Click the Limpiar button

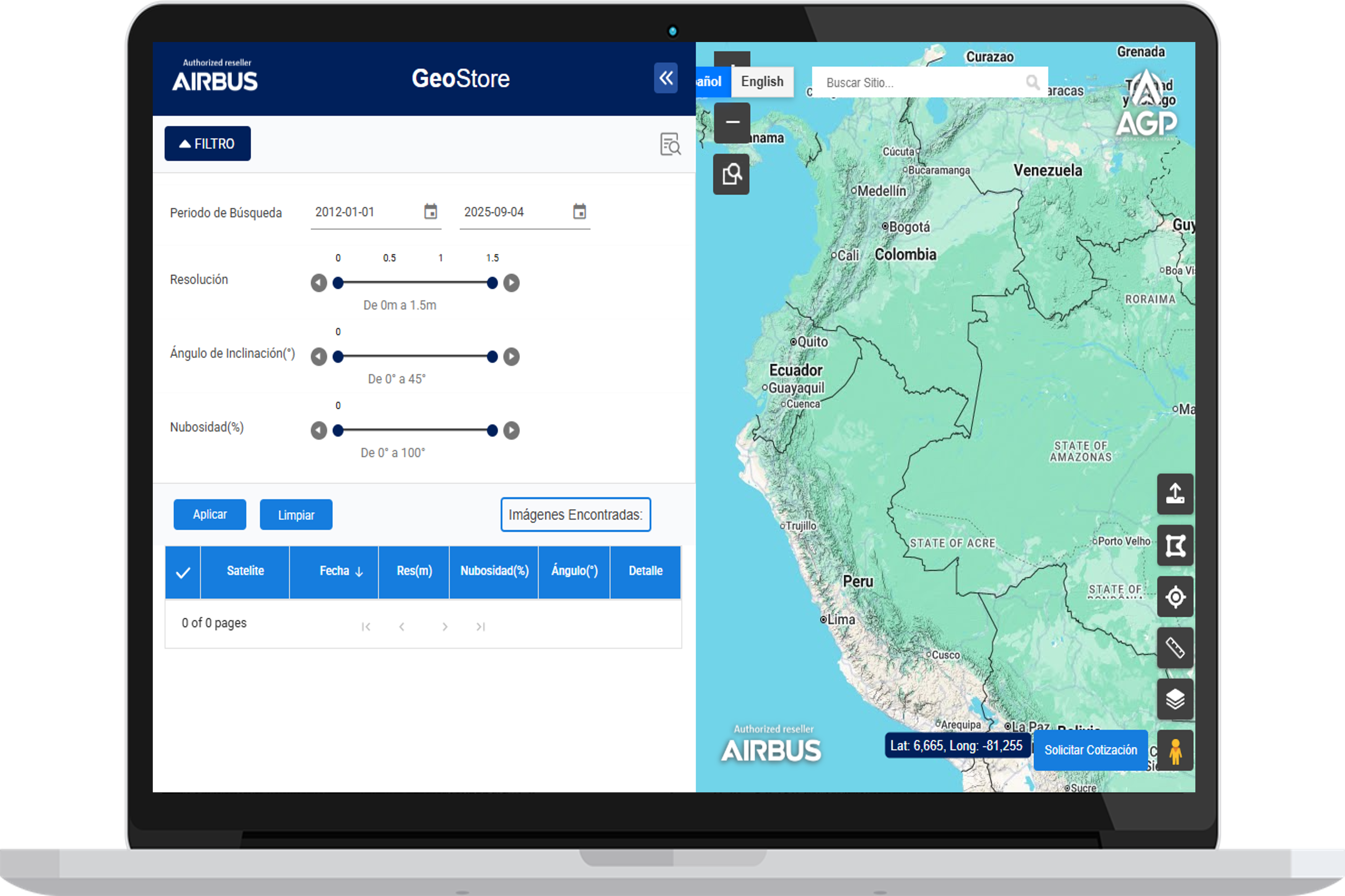click(x=296, y=514)
